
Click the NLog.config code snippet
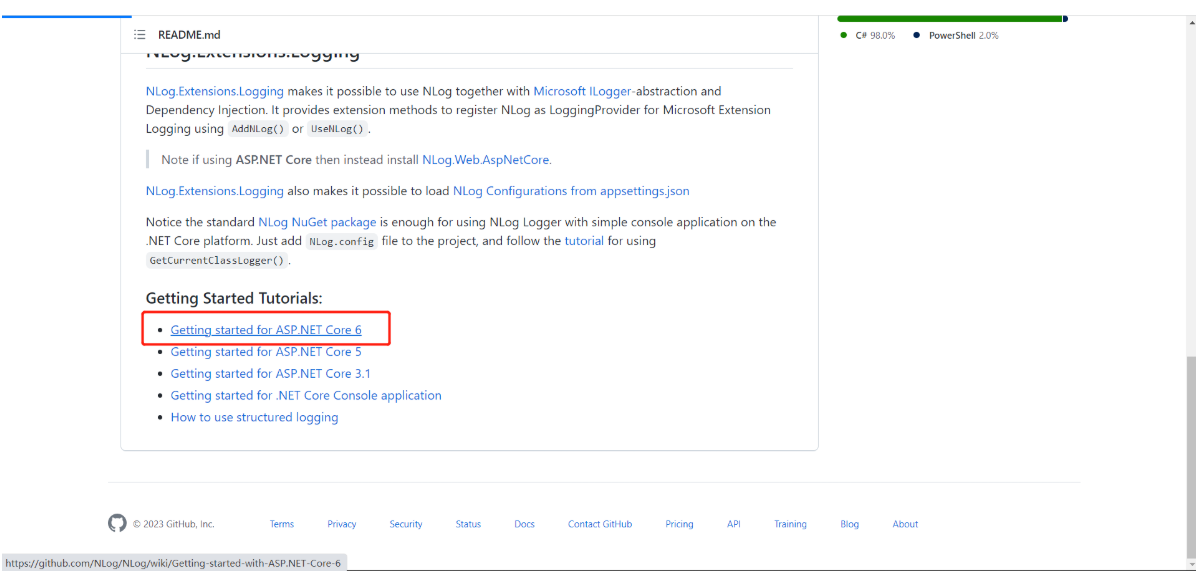click(342, 242)
